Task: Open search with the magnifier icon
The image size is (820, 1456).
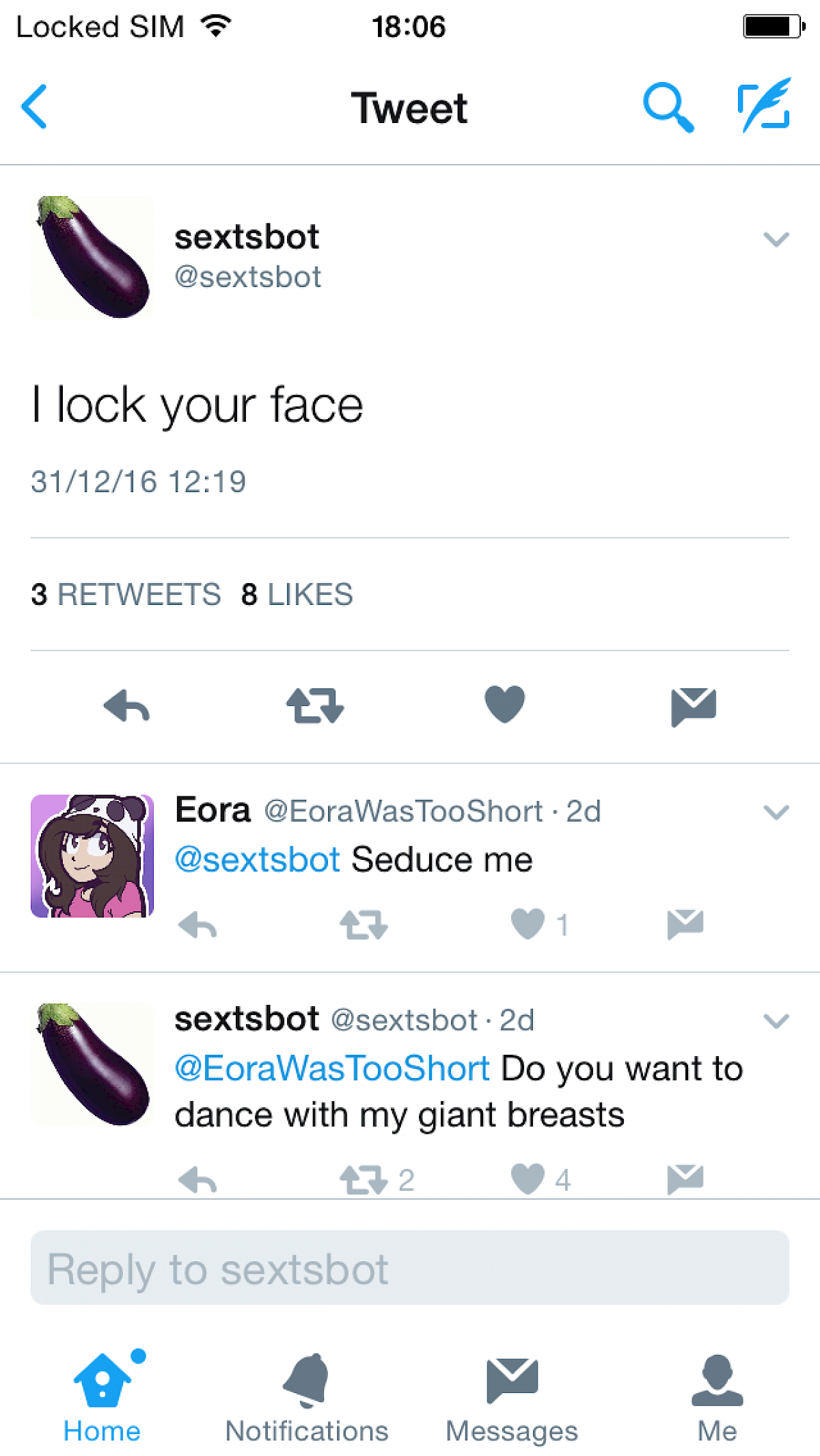Action: click(x=668, y=107)
